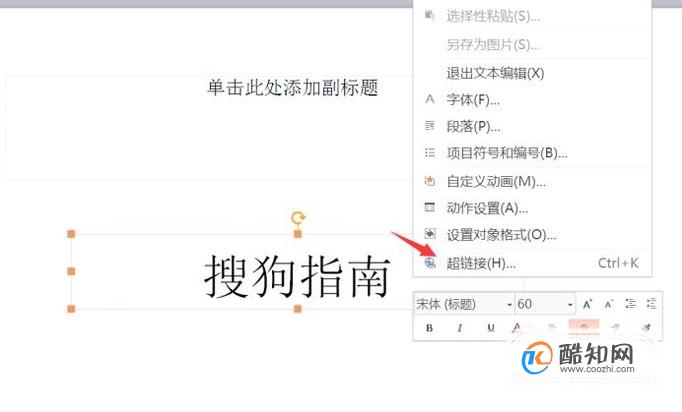This screenshot has width=682, height=412.
Task: Click the decrease font size icon
Action: pyautogui.click(x=609, y=304)
